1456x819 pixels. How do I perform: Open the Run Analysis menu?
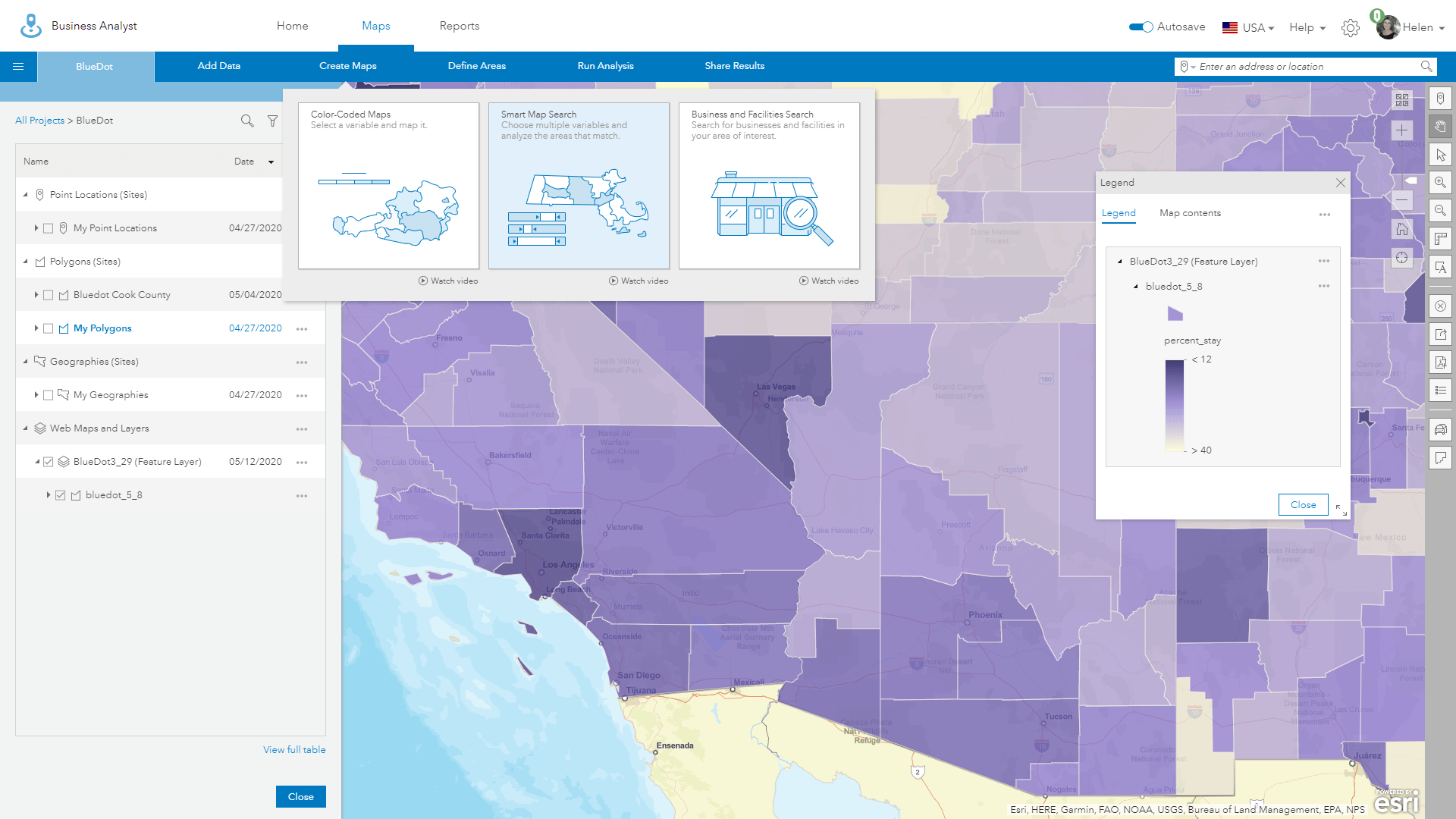pyautogui.click(x=606, y=66)
